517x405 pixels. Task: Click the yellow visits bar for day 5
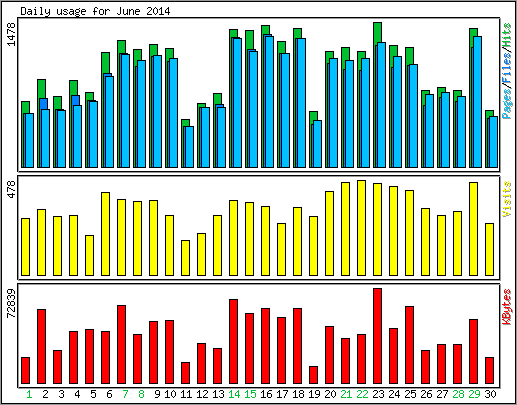89,256
